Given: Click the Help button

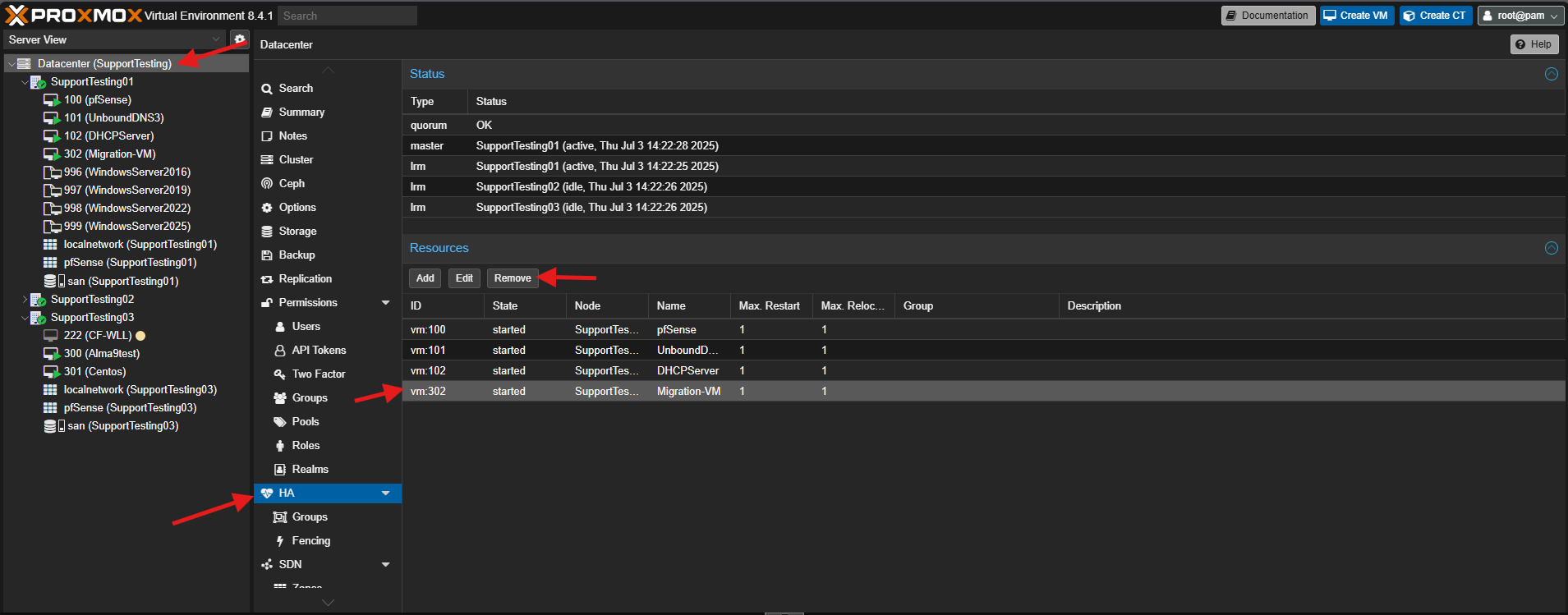Looking at the screenshot, I should tap(1534, 44).
